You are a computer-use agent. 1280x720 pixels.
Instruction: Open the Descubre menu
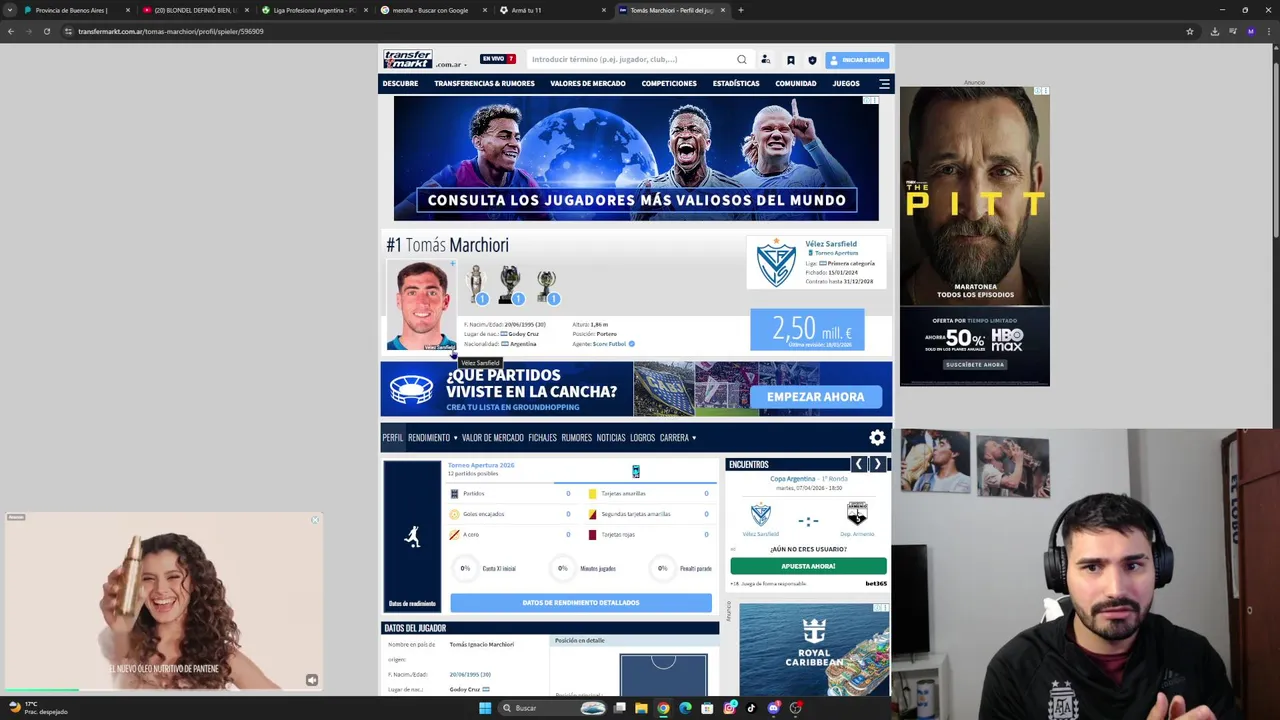point(400,84)
